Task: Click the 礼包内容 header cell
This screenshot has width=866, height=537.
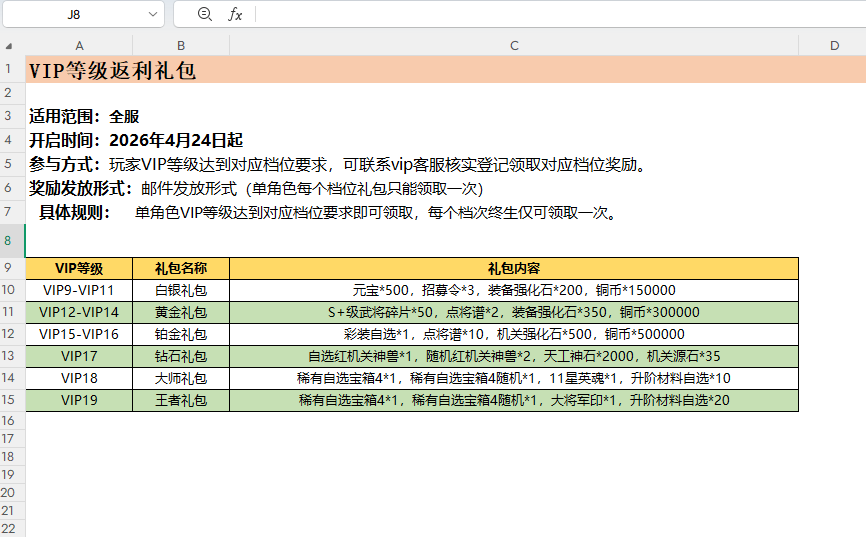Action: click(514, 268)
